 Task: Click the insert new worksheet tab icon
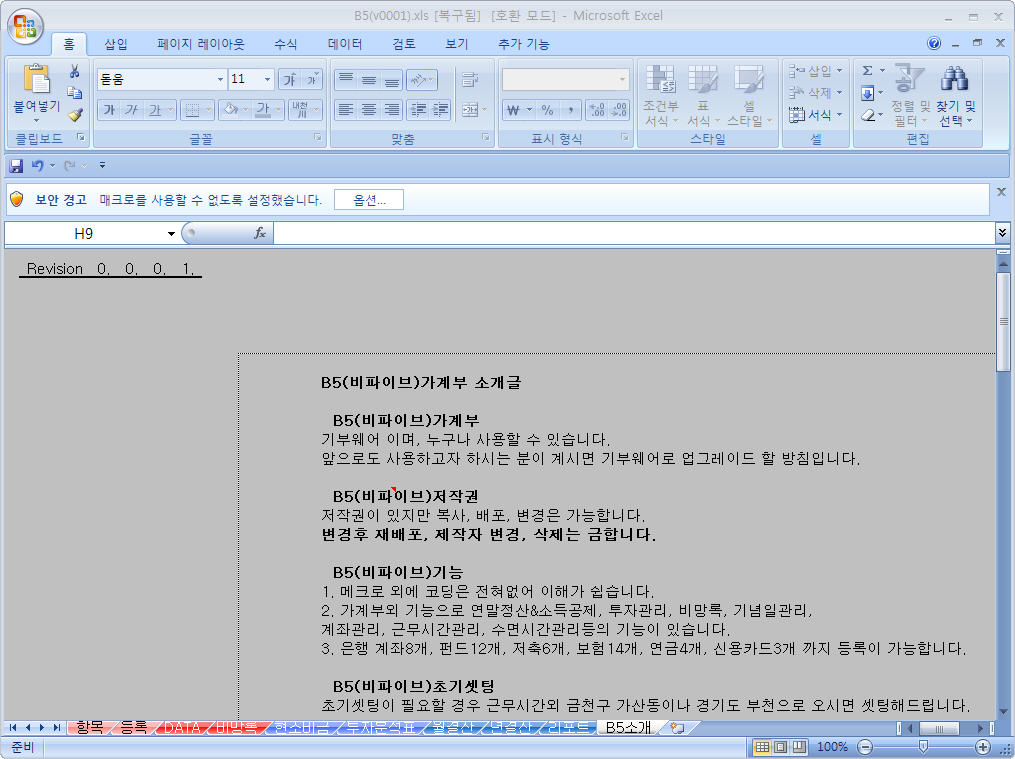point(678,727)
